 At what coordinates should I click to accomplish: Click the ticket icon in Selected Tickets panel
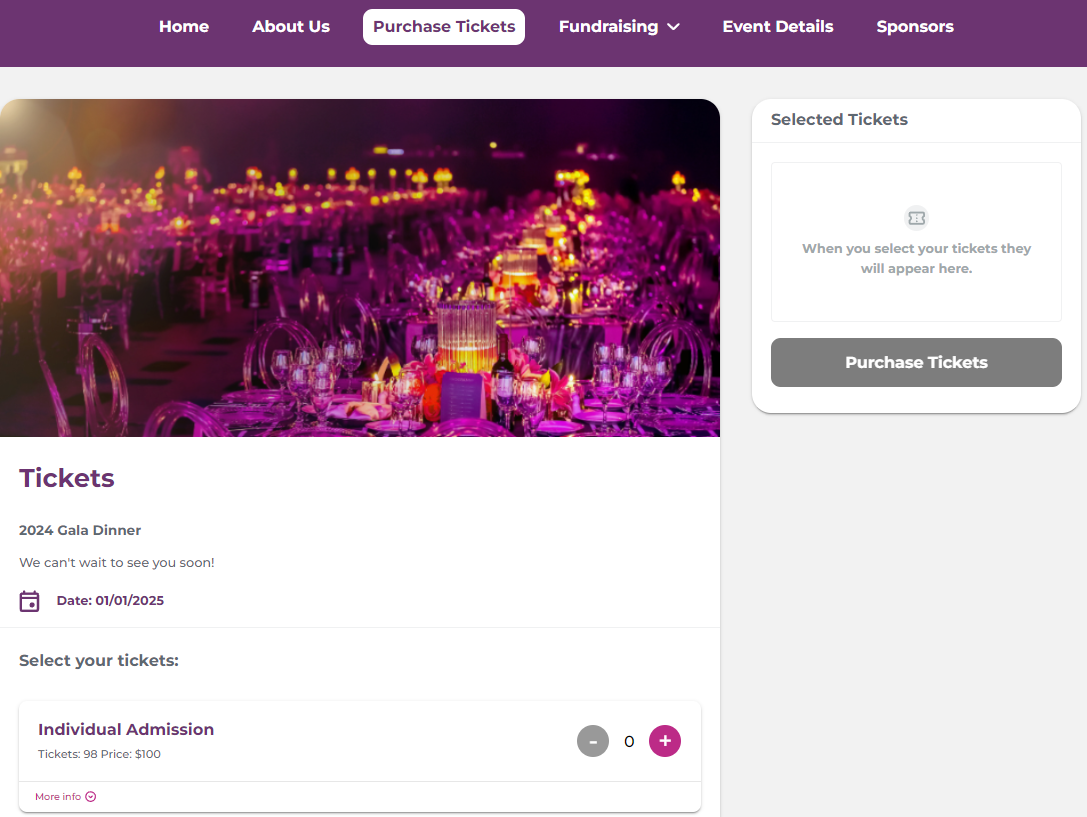916,217
